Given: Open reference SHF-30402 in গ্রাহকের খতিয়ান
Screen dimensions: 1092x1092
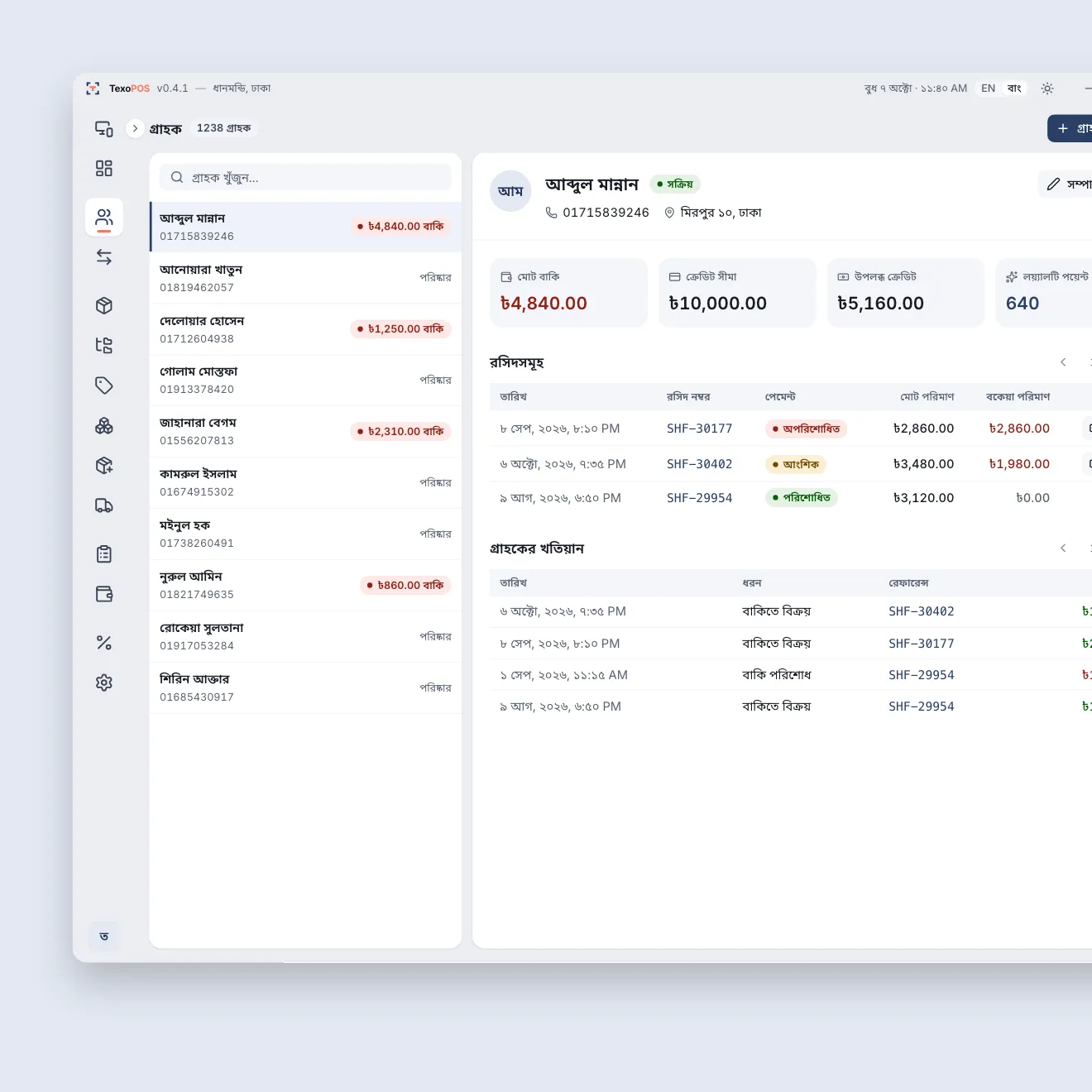Looking at the screenshot, I should tap(922, 611).
